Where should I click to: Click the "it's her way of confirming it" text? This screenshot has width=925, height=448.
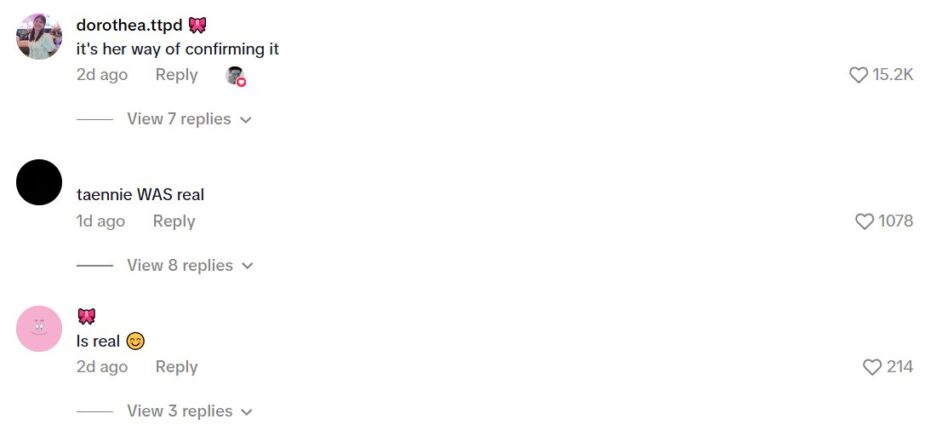[x=177, y=49]
